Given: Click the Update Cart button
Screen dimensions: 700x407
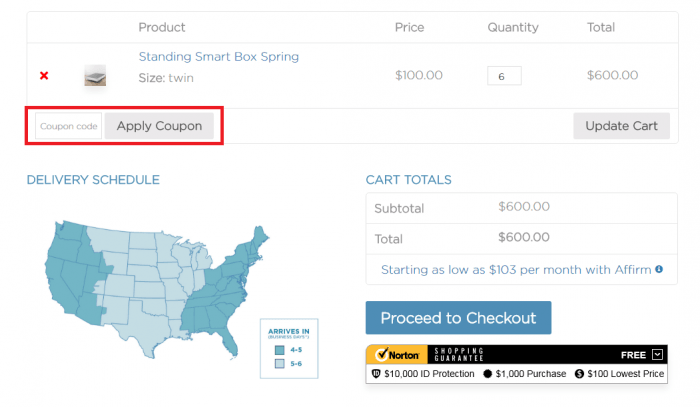Looking at the screenshot, I should click(x=621, y=126).
